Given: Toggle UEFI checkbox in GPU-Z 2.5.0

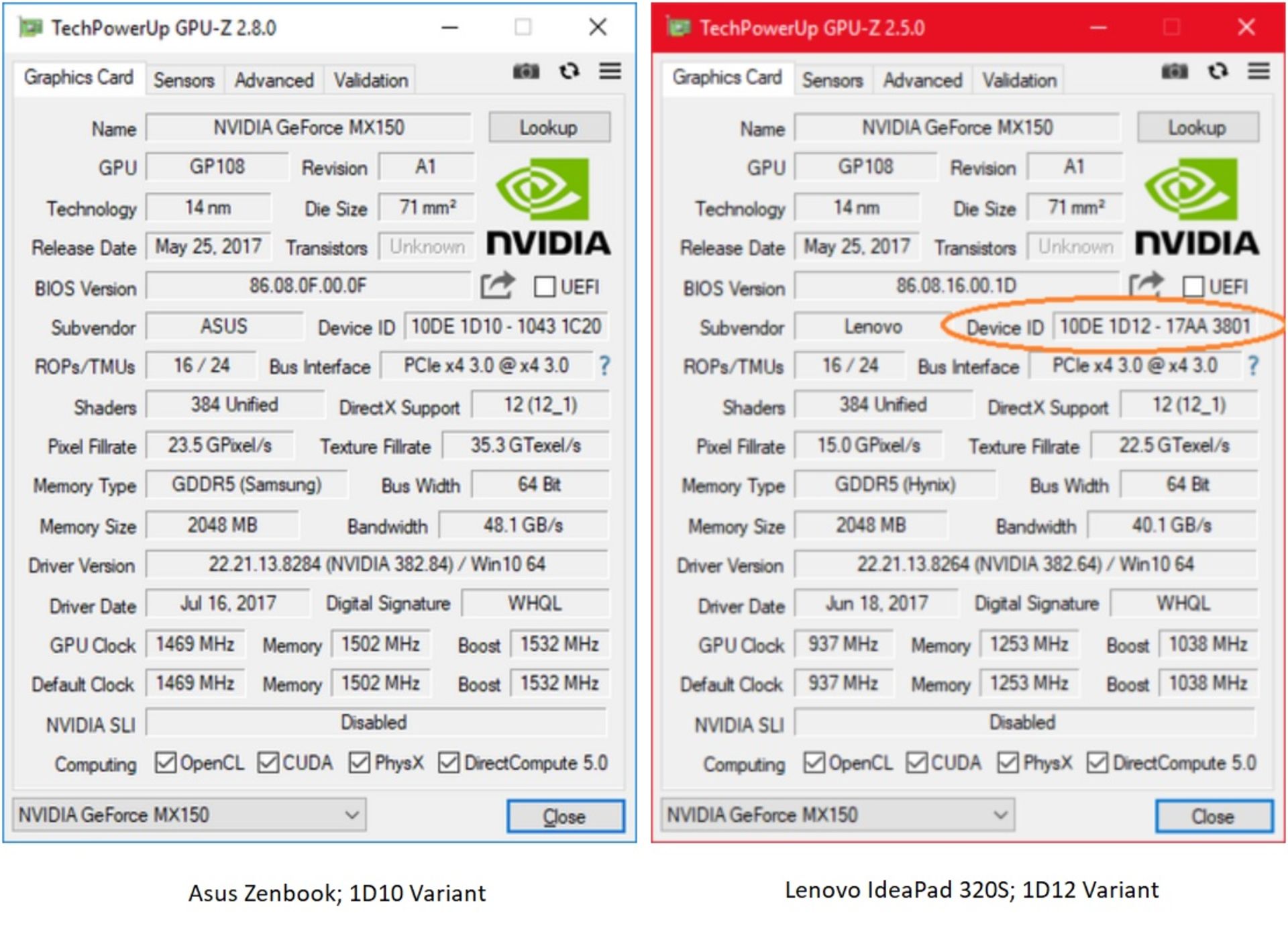Looking at the screenshot, I should (1193, 287).
